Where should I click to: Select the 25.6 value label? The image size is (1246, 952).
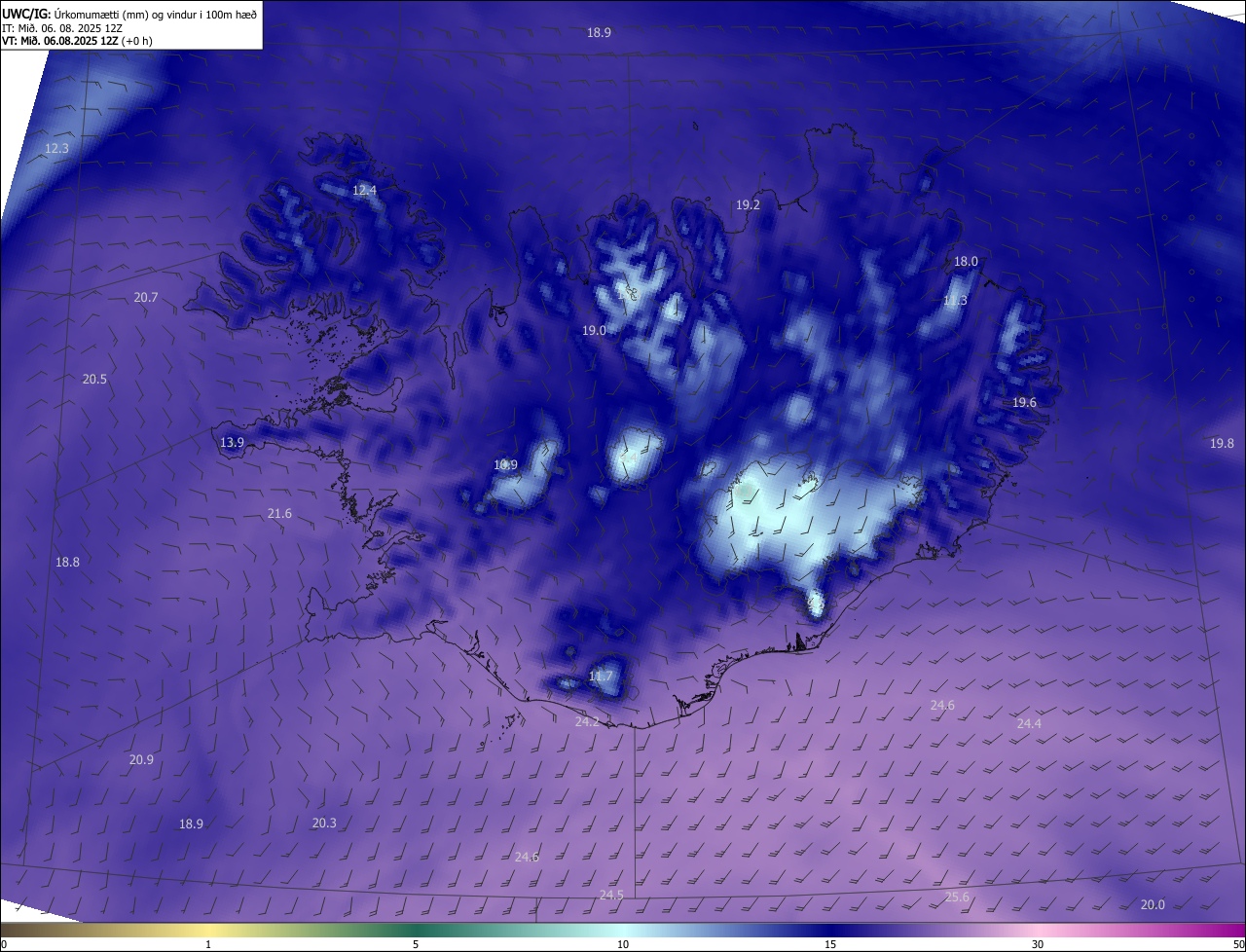pos(957,897)
